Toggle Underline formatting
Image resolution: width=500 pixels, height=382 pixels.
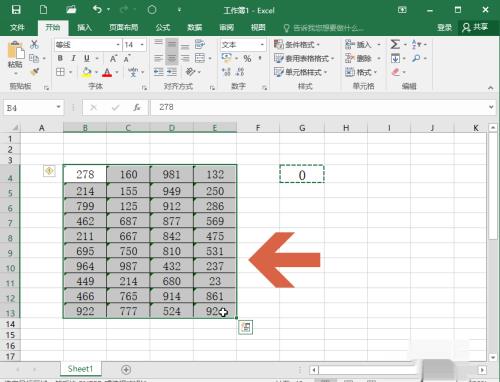tap(87, 58)
